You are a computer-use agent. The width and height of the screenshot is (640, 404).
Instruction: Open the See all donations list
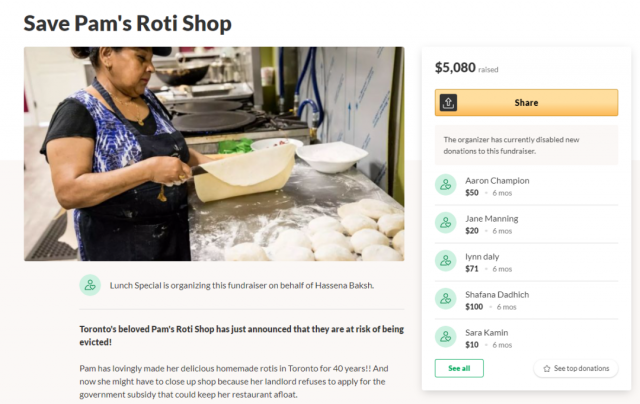point(459,368)
